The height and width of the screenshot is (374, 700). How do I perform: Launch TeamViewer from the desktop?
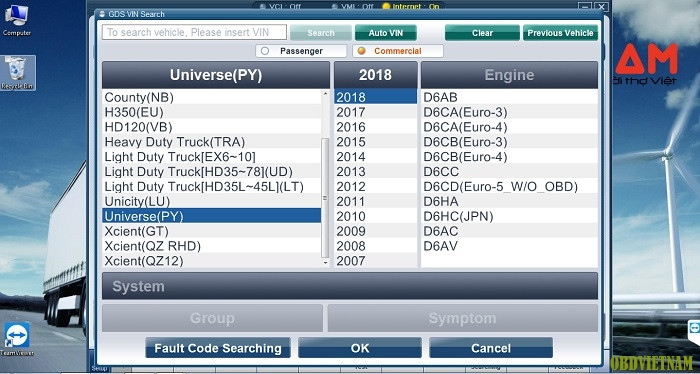pos(17,339)
